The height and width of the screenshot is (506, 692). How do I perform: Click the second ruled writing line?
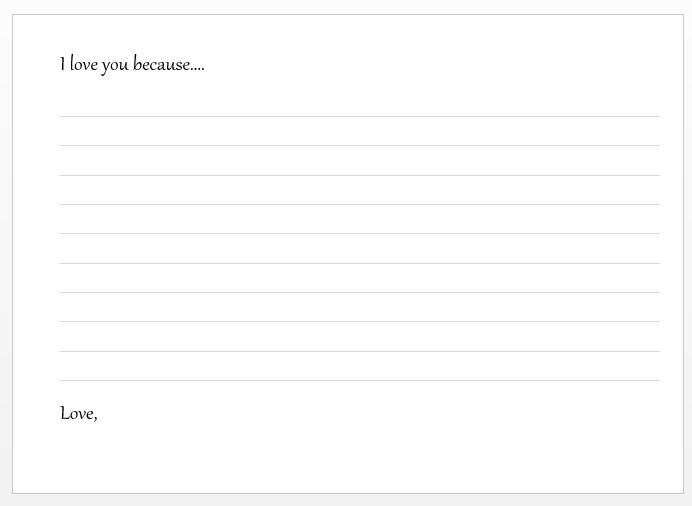pyautogui.click(x=360, y=145)
